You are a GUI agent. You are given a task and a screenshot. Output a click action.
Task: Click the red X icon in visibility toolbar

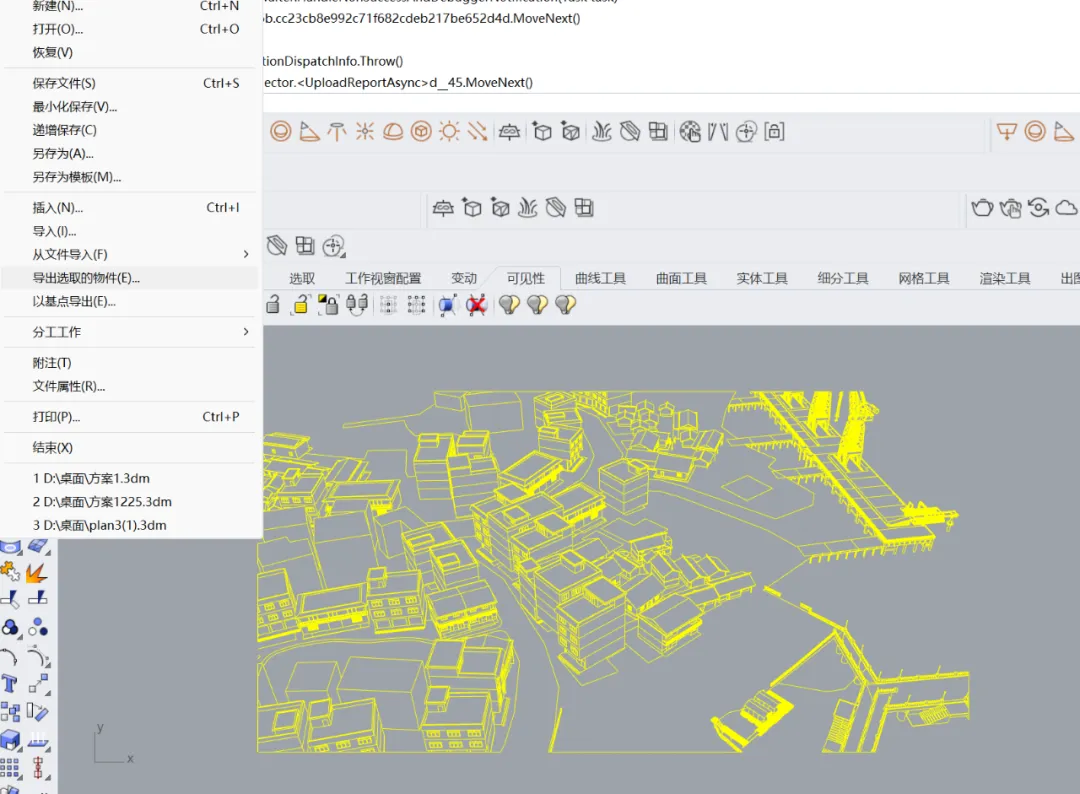click(476, 305)
